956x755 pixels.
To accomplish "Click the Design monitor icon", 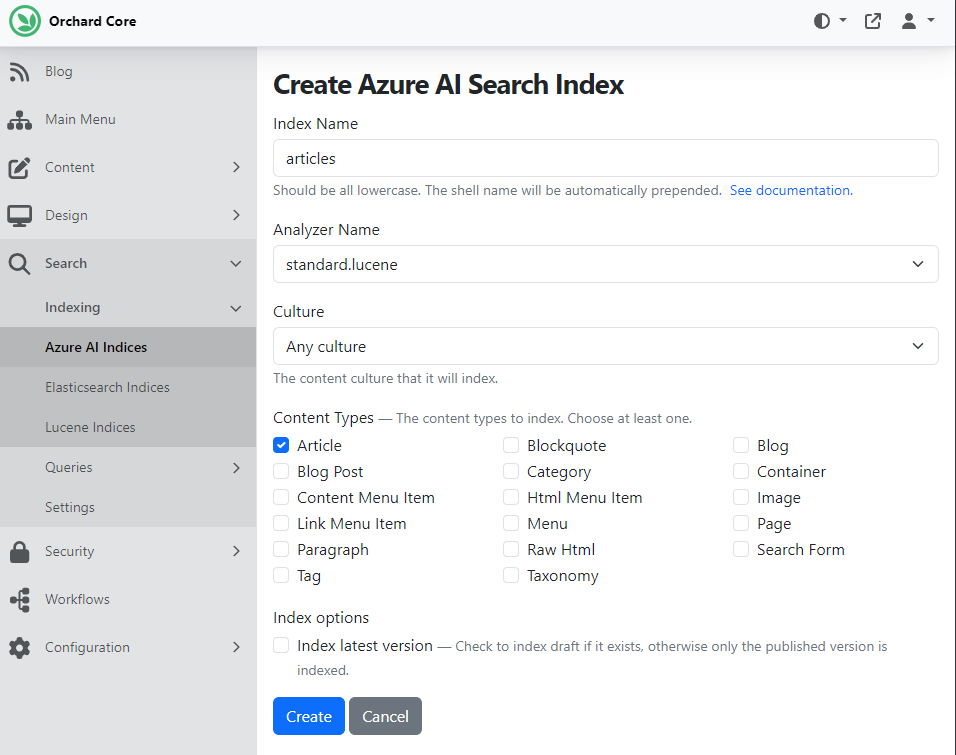I will tap(20, 216).
